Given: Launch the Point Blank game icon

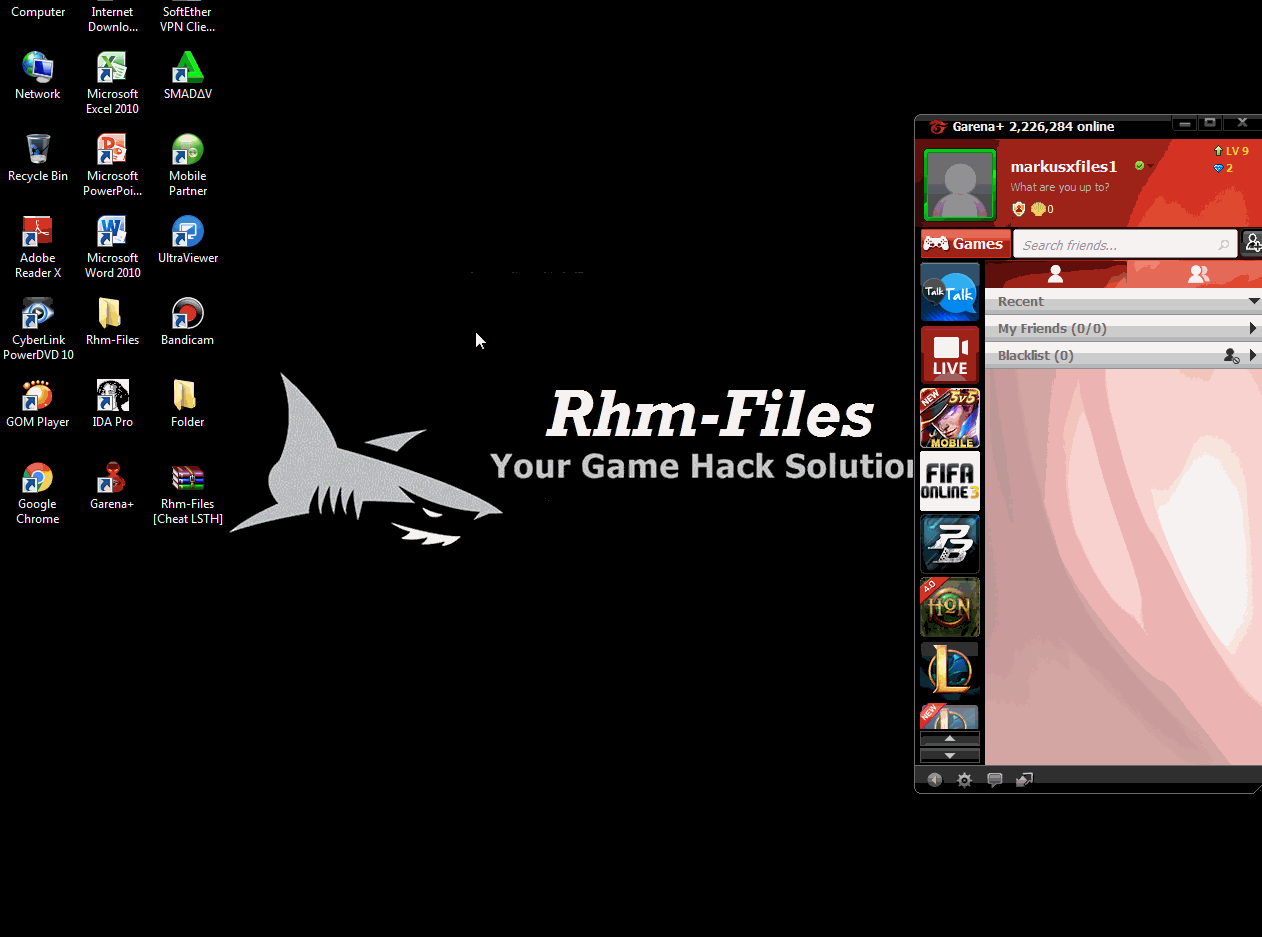Looking at the screenshot, I should [x=950, y=544].
